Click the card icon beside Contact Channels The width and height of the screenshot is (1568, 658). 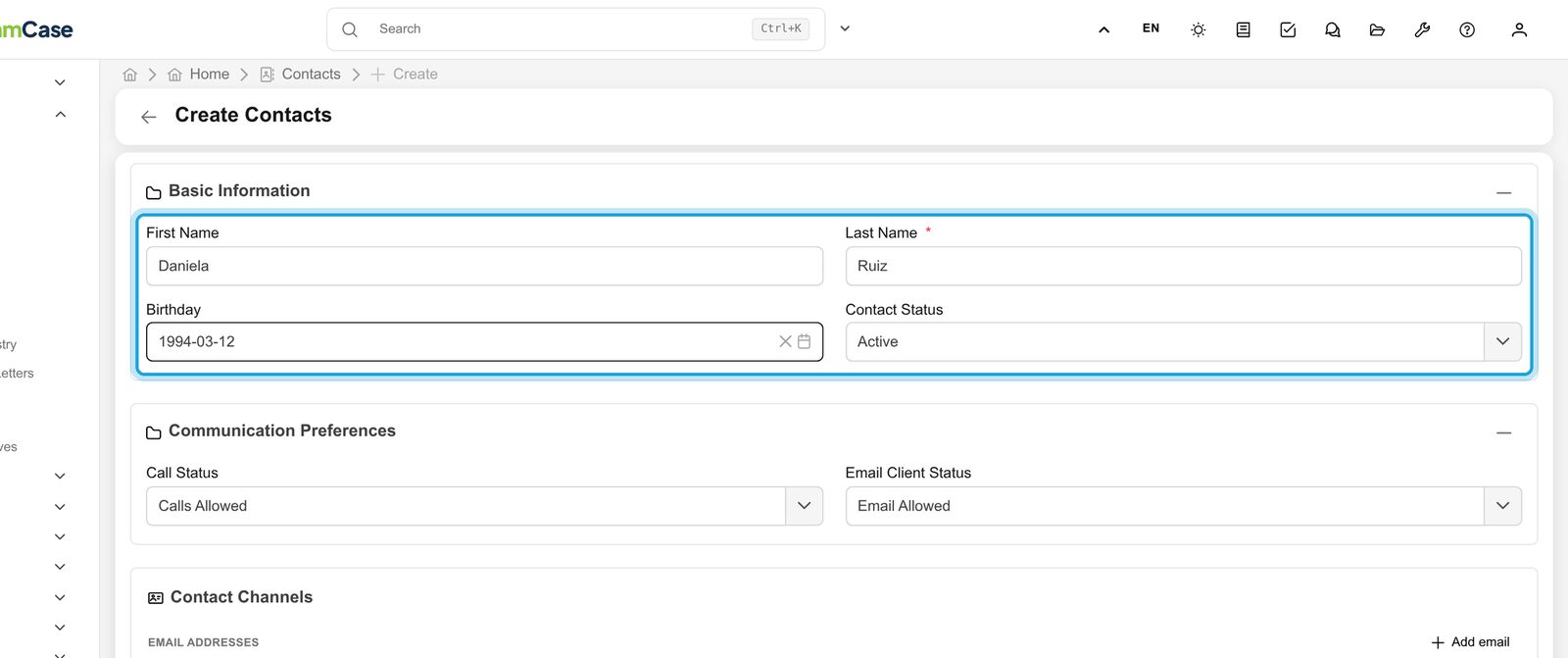(156, 598)
